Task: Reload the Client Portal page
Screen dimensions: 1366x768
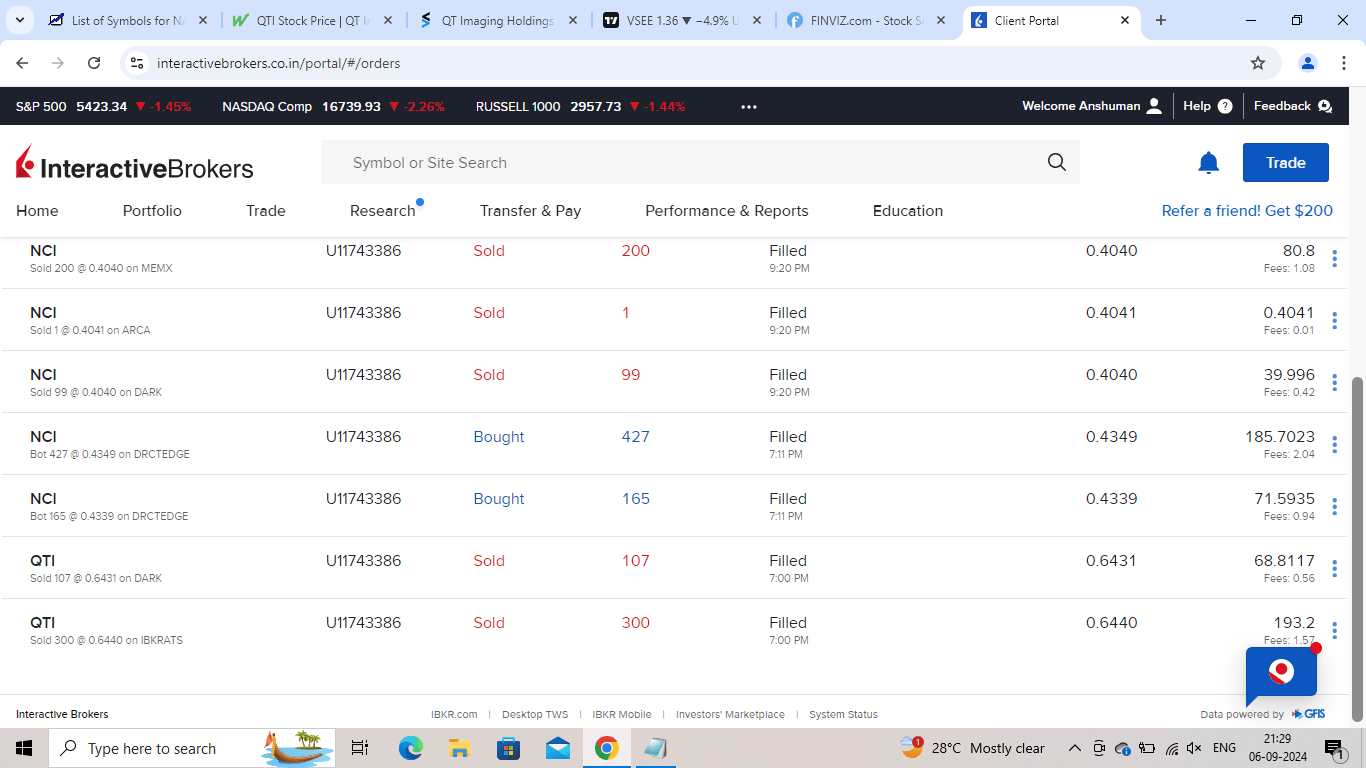Action: pyautogui.click(x=94, y=63)
